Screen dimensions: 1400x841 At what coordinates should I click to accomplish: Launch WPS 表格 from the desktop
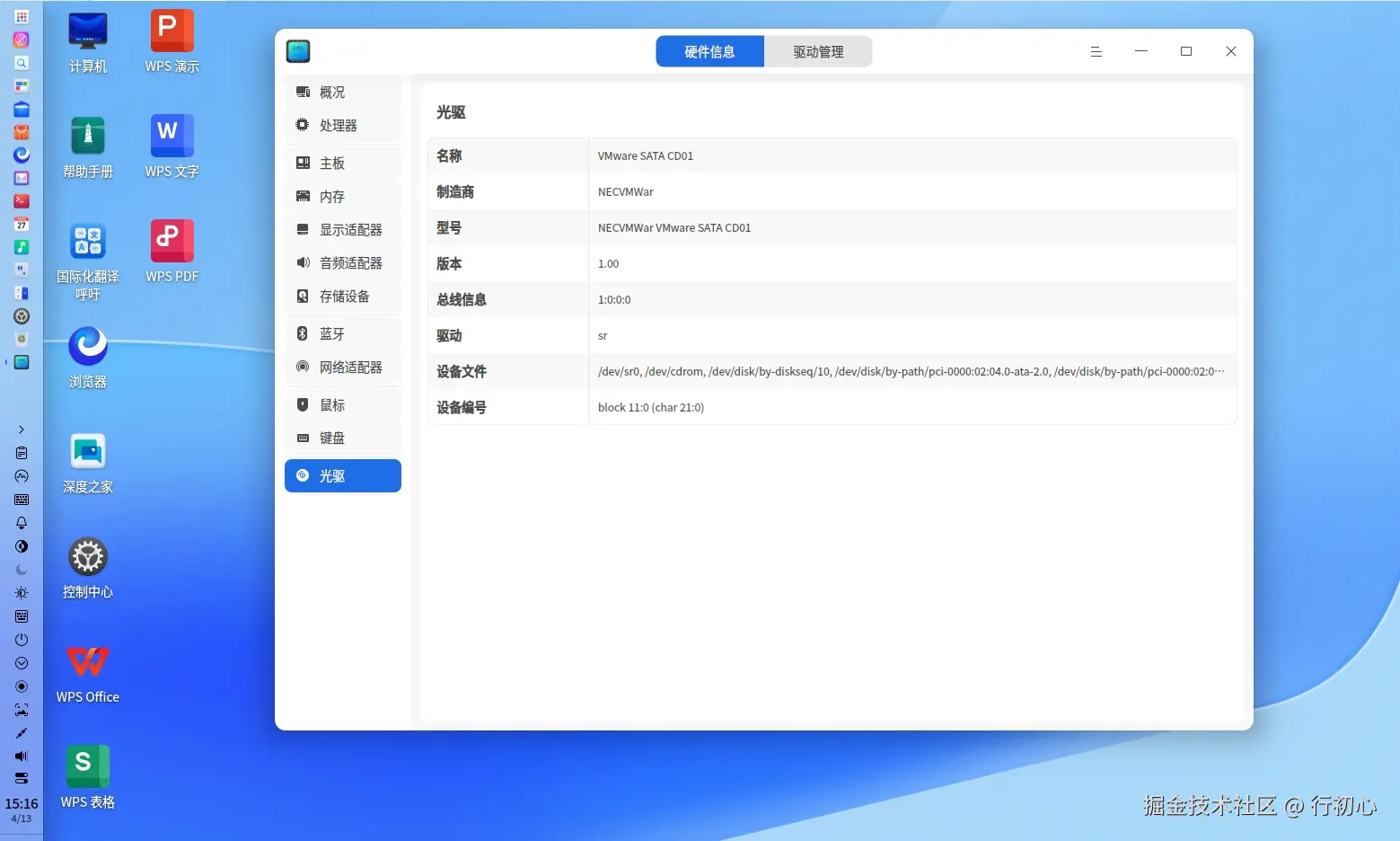88,778
